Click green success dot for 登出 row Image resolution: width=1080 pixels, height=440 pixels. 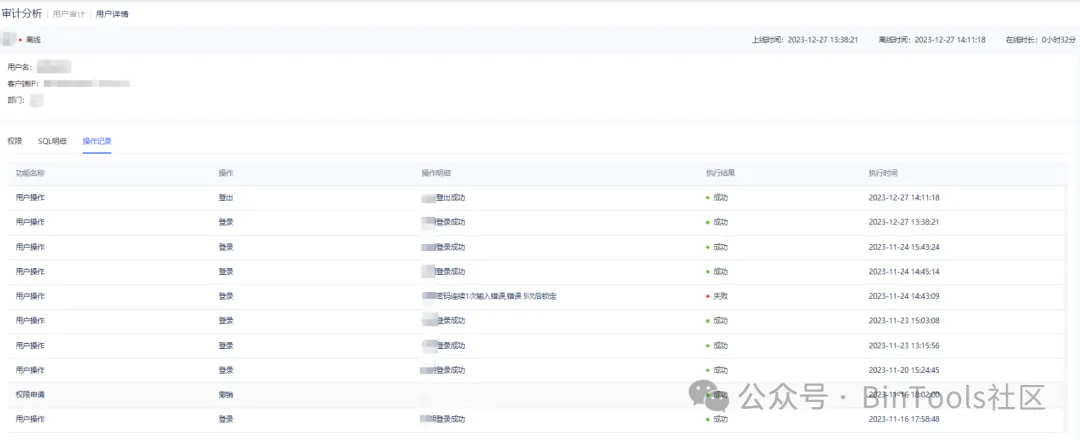(708, 198)
